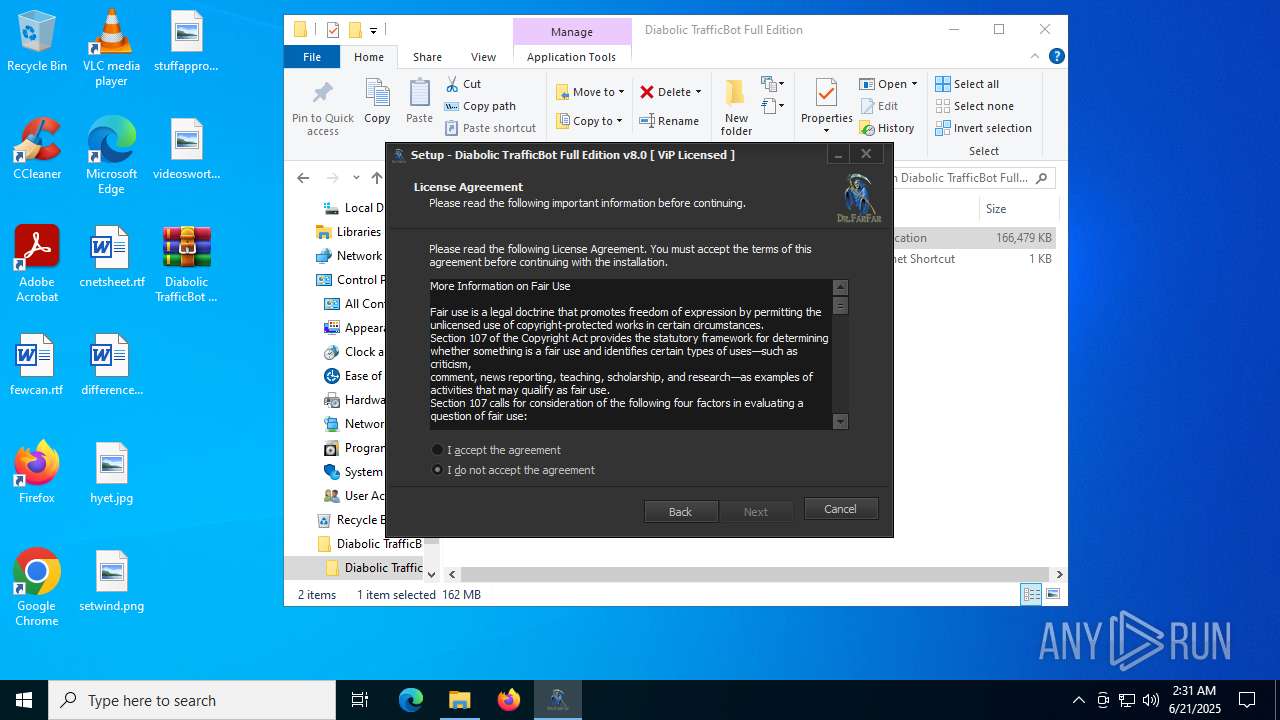The width and height of the screenshot is (1280, 720).
Task: Select 'I do not accept the agreement' option
Action: 437,470
